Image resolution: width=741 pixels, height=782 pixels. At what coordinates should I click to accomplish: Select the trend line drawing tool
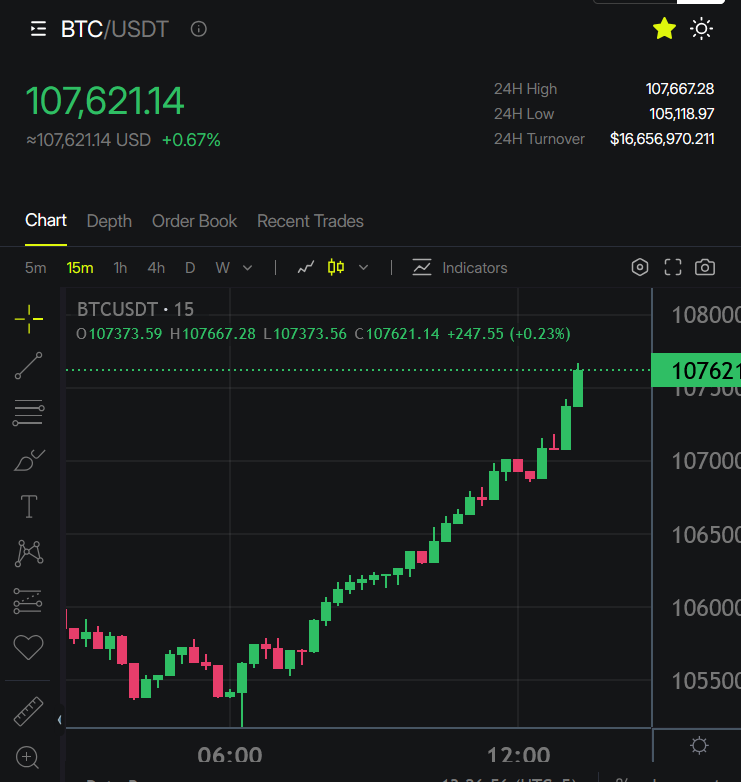click(x=28, y=365)
